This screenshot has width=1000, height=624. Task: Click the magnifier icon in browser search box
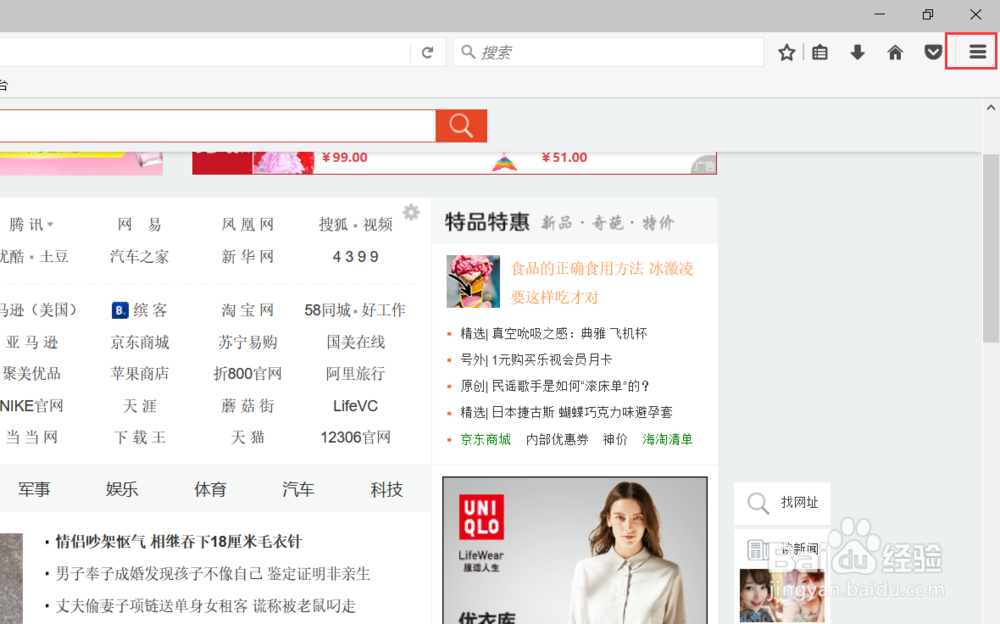[467, 52]
